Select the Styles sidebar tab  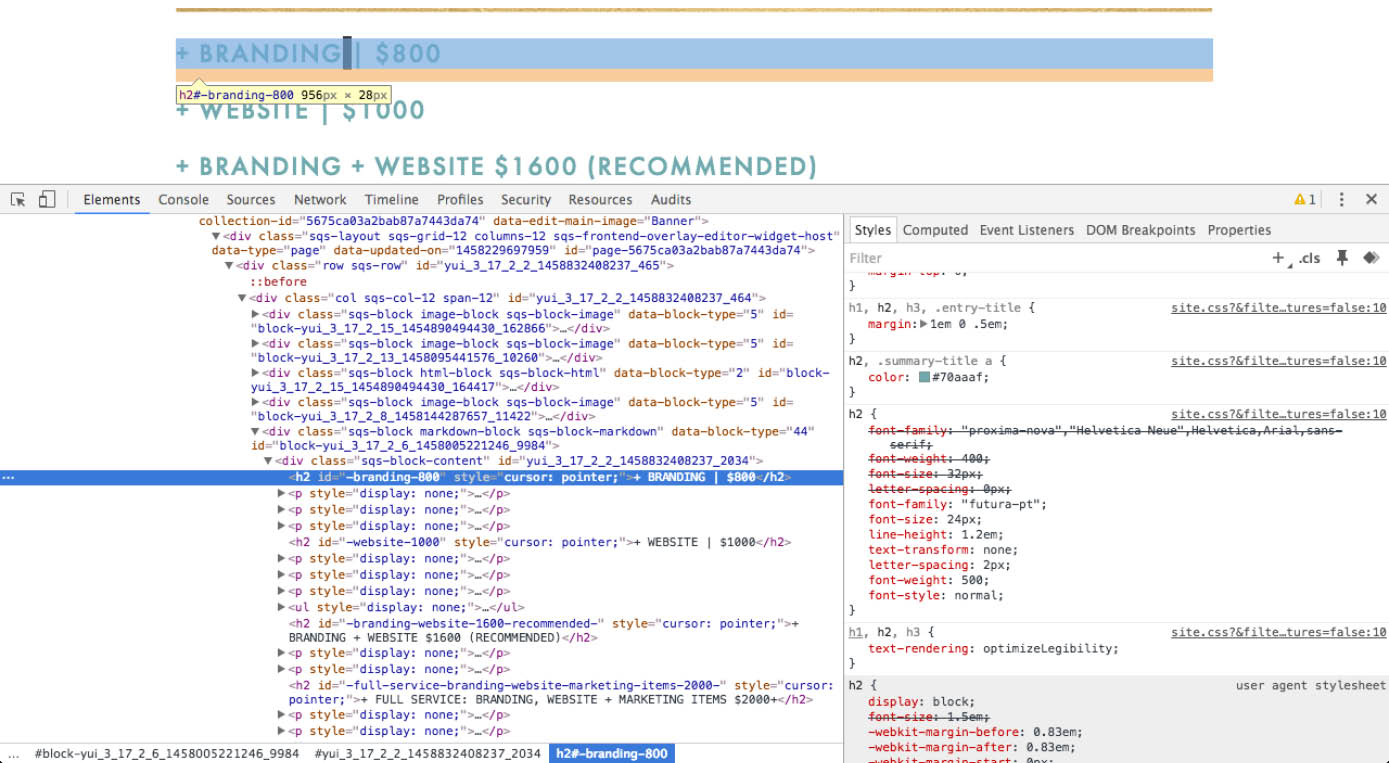point(872,230)
